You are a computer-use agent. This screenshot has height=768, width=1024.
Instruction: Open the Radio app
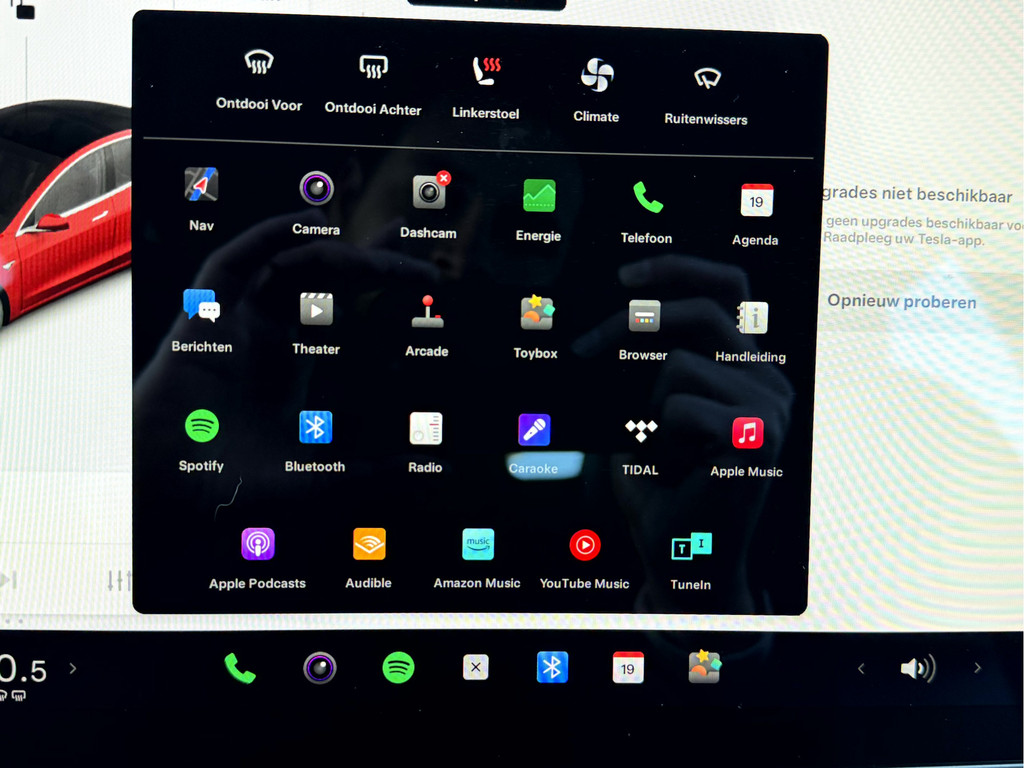[x=426, y=428]
